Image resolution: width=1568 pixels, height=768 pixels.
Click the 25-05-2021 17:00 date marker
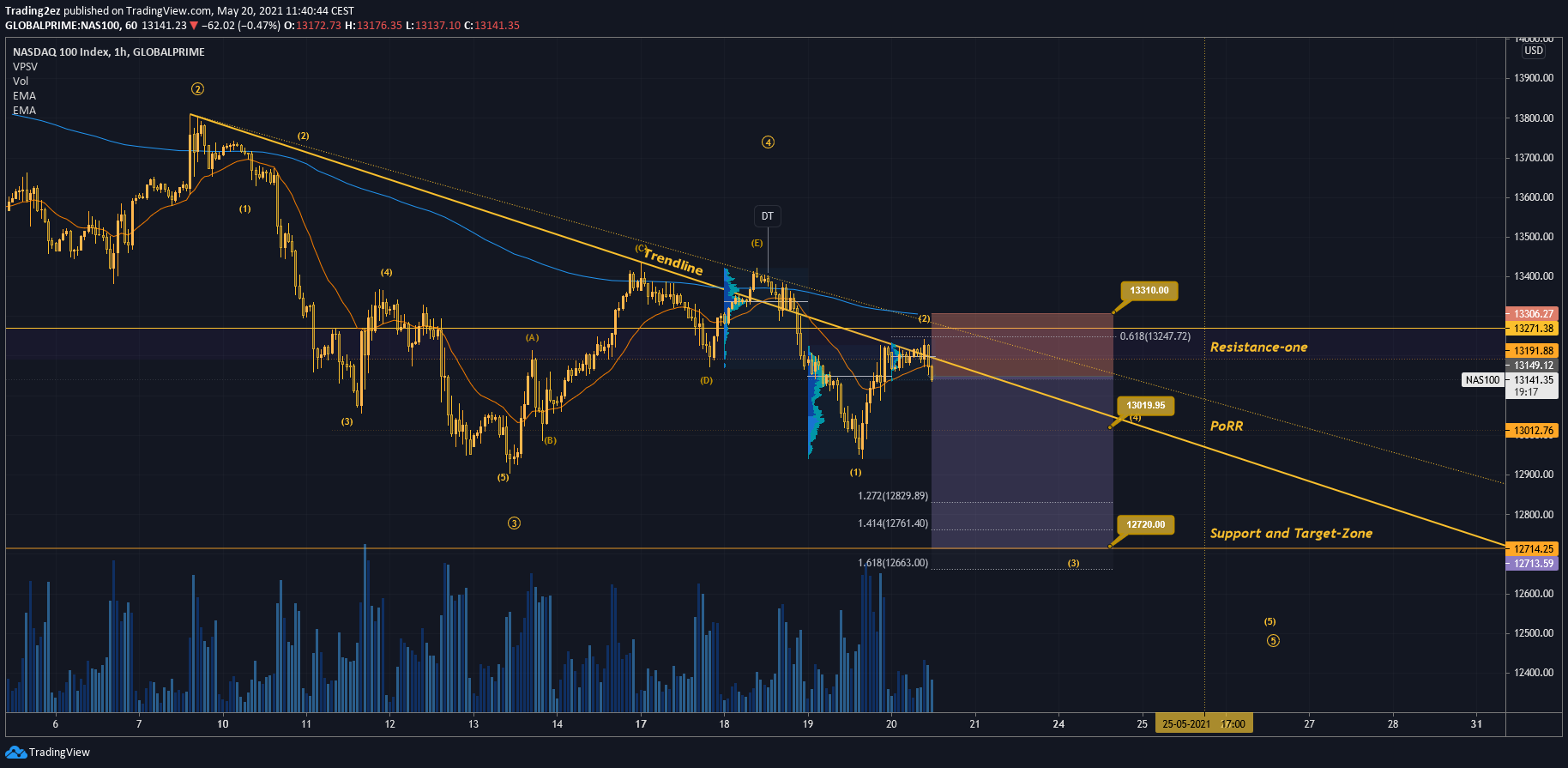coord(1203,724)
